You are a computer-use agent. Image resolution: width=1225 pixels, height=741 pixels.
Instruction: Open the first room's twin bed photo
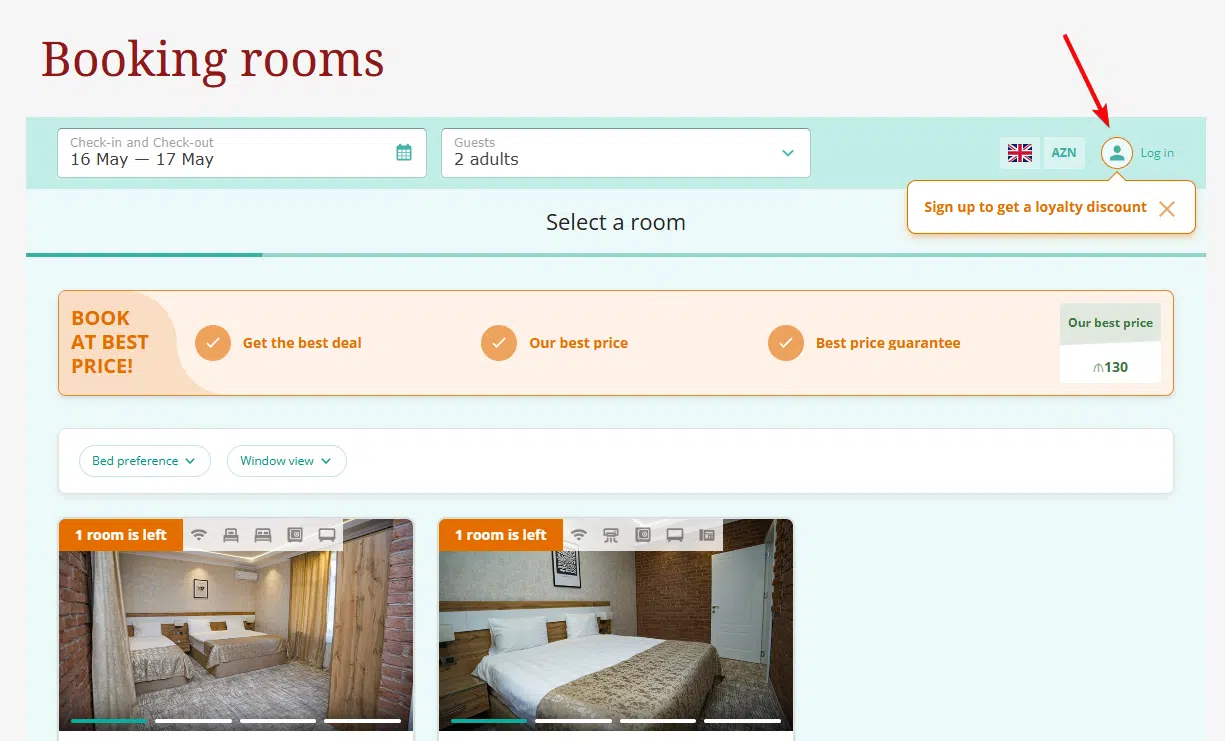236,624
